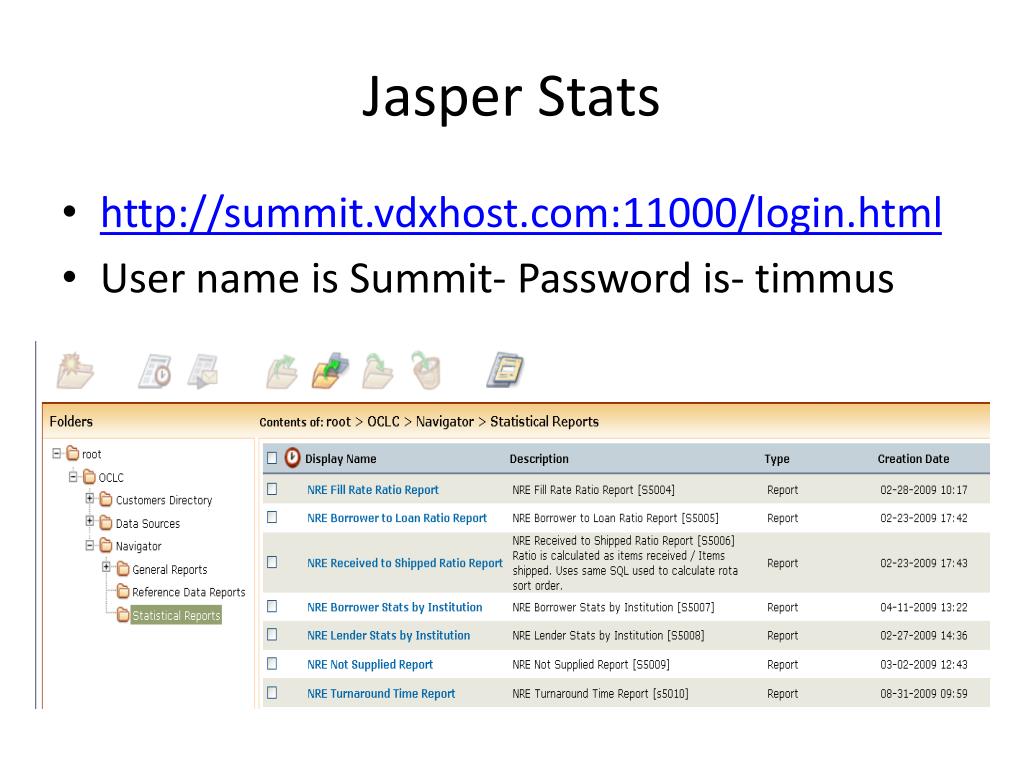Select the OCLC tree label
Screen dimensions: 1024x768
111,478
